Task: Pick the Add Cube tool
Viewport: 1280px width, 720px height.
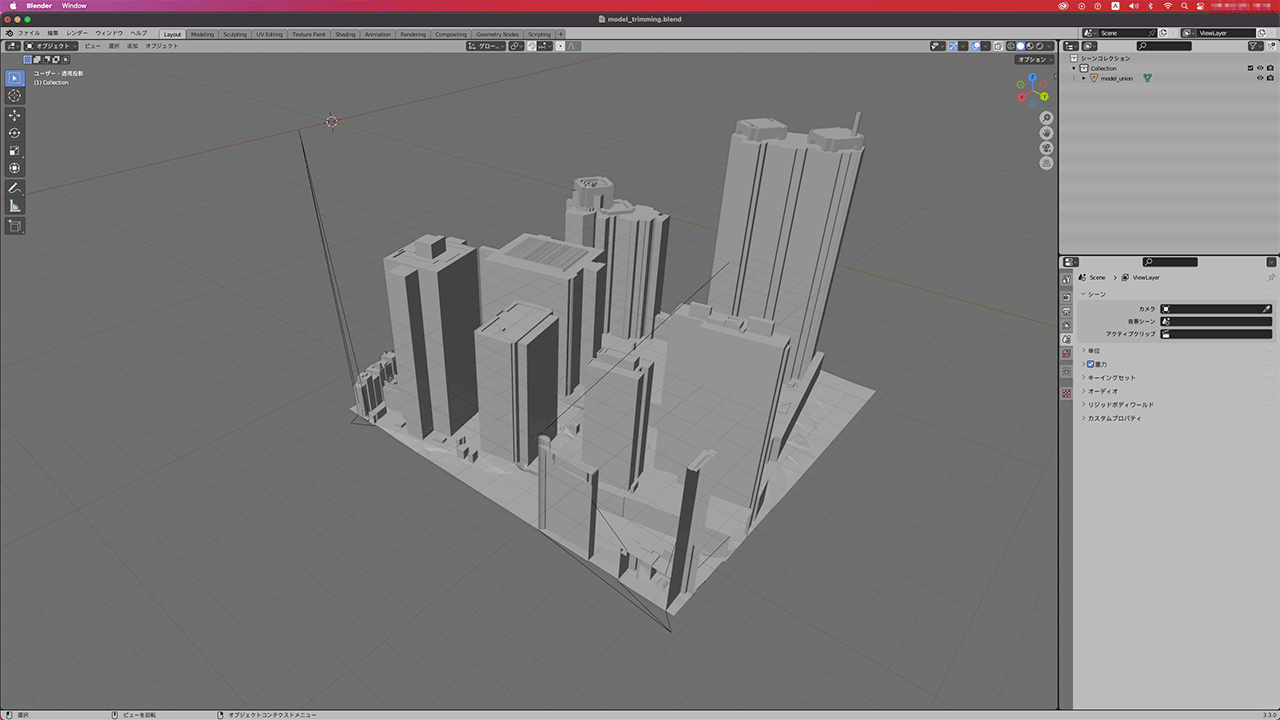Action: coord(15,226)
